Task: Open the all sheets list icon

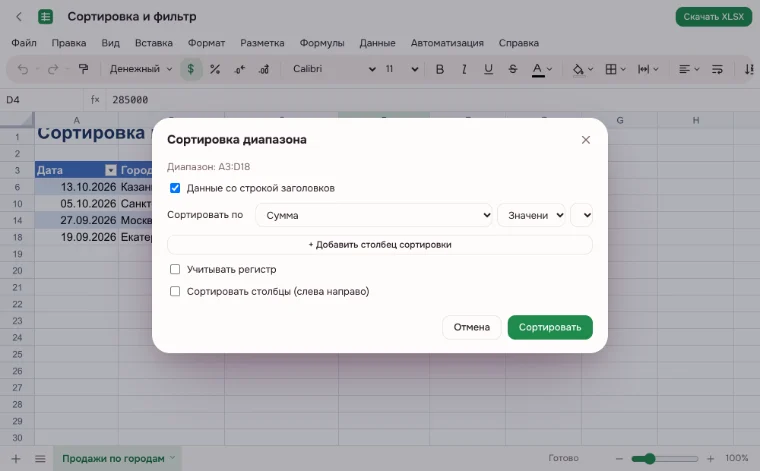Action: 40,458
